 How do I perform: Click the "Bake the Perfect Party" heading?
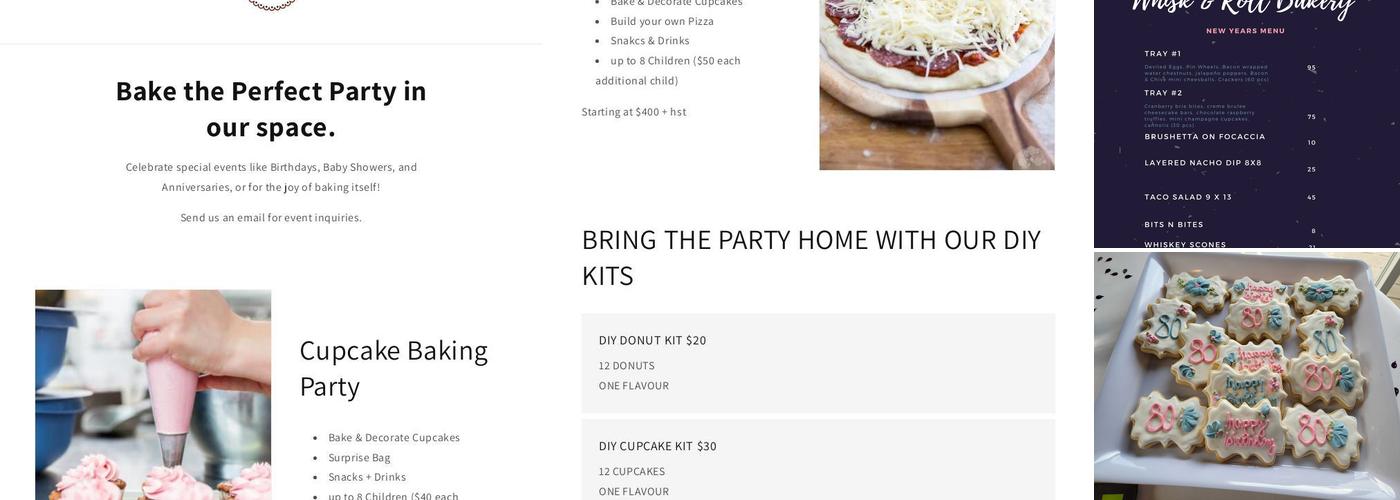tap(271, 108)
